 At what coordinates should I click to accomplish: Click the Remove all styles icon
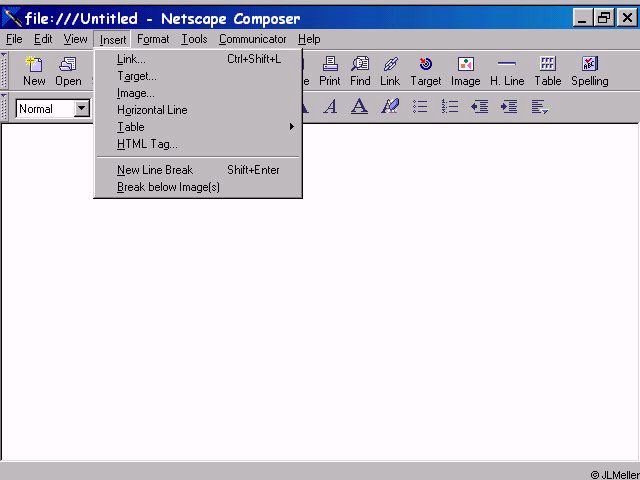pyautogui.click(x=390, y=107)
